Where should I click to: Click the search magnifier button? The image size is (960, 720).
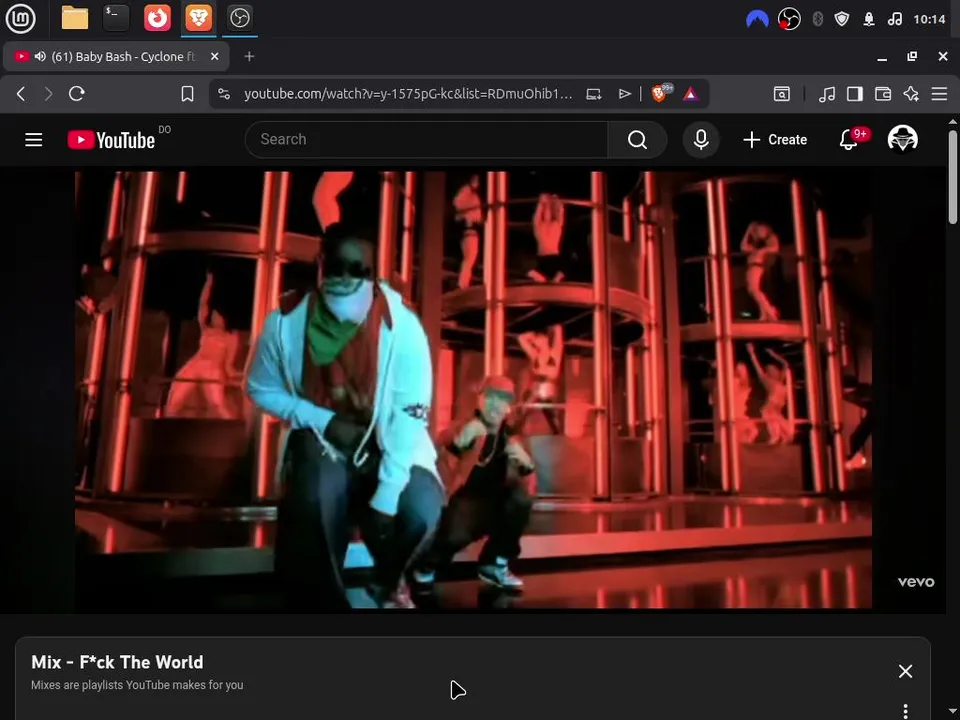(x=637, y=140)
